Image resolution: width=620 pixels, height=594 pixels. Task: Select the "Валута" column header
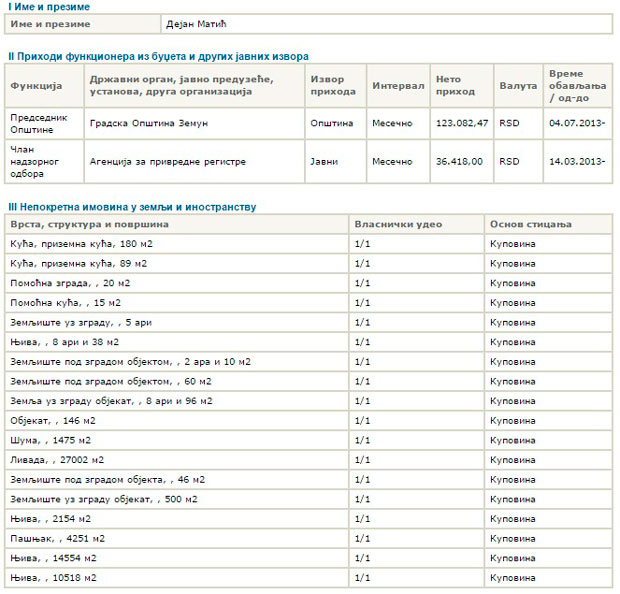pos(518,86)
